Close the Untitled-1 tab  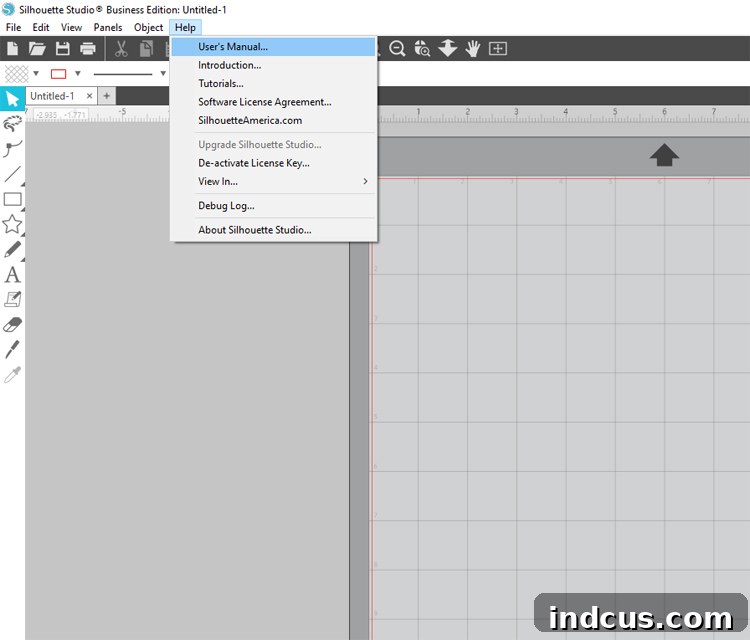tap(89, 96)
